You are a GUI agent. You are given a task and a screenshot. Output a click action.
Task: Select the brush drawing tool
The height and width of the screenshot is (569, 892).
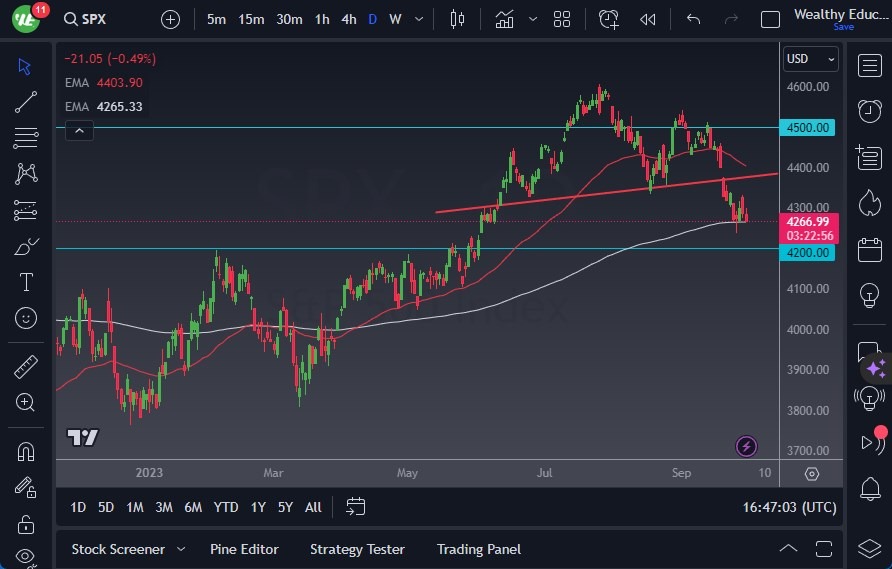[x=26, y=246]
